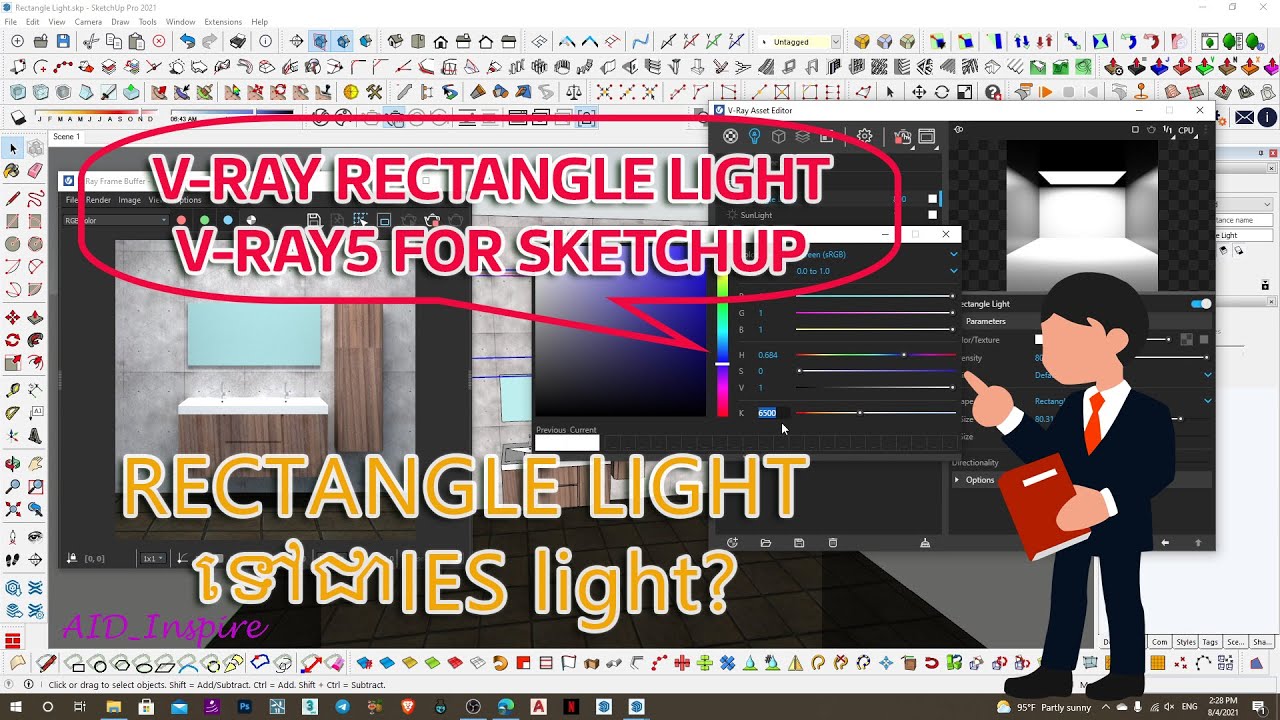Select the arrow Select tool in the left toolbar
The height and width of the screenshot is (720, 1280).
click(x=13, y=149)
